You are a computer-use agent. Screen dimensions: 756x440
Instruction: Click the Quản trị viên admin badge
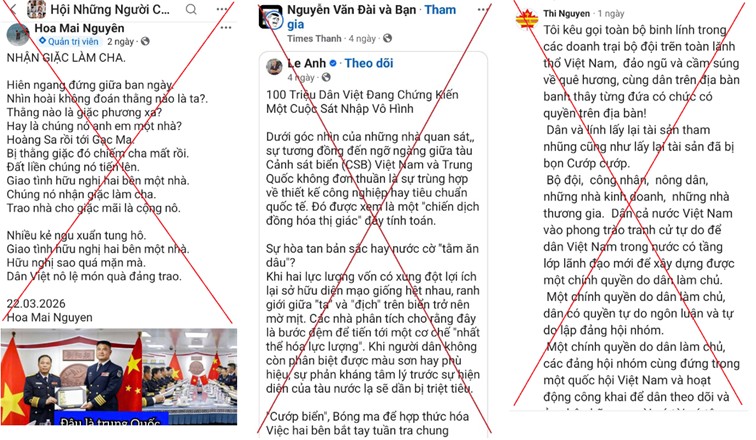pos(69,41)
